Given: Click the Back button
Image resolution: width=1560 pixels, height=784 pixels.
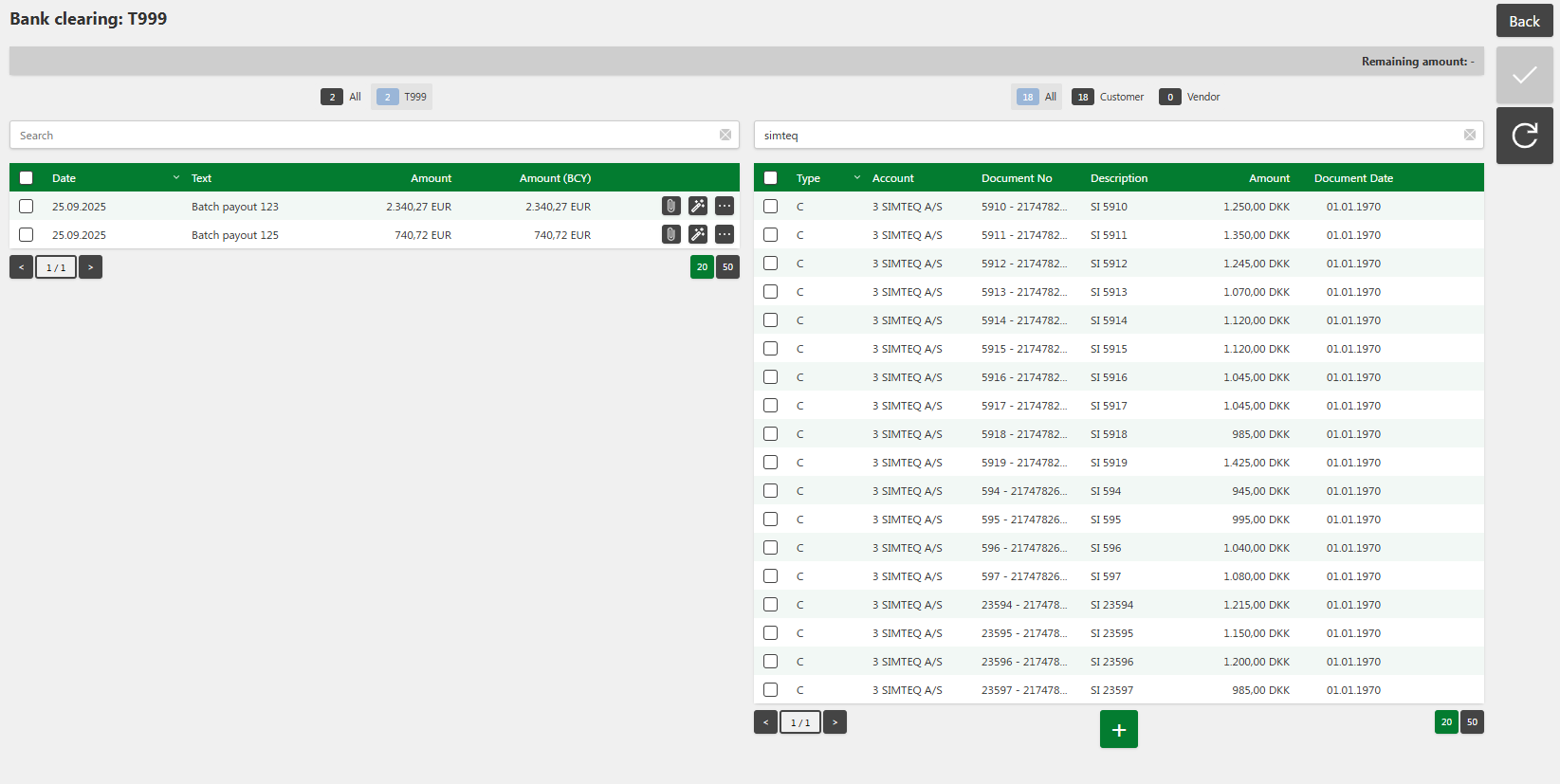Looking at the screenshot, I should click(x=1525, y=21).
